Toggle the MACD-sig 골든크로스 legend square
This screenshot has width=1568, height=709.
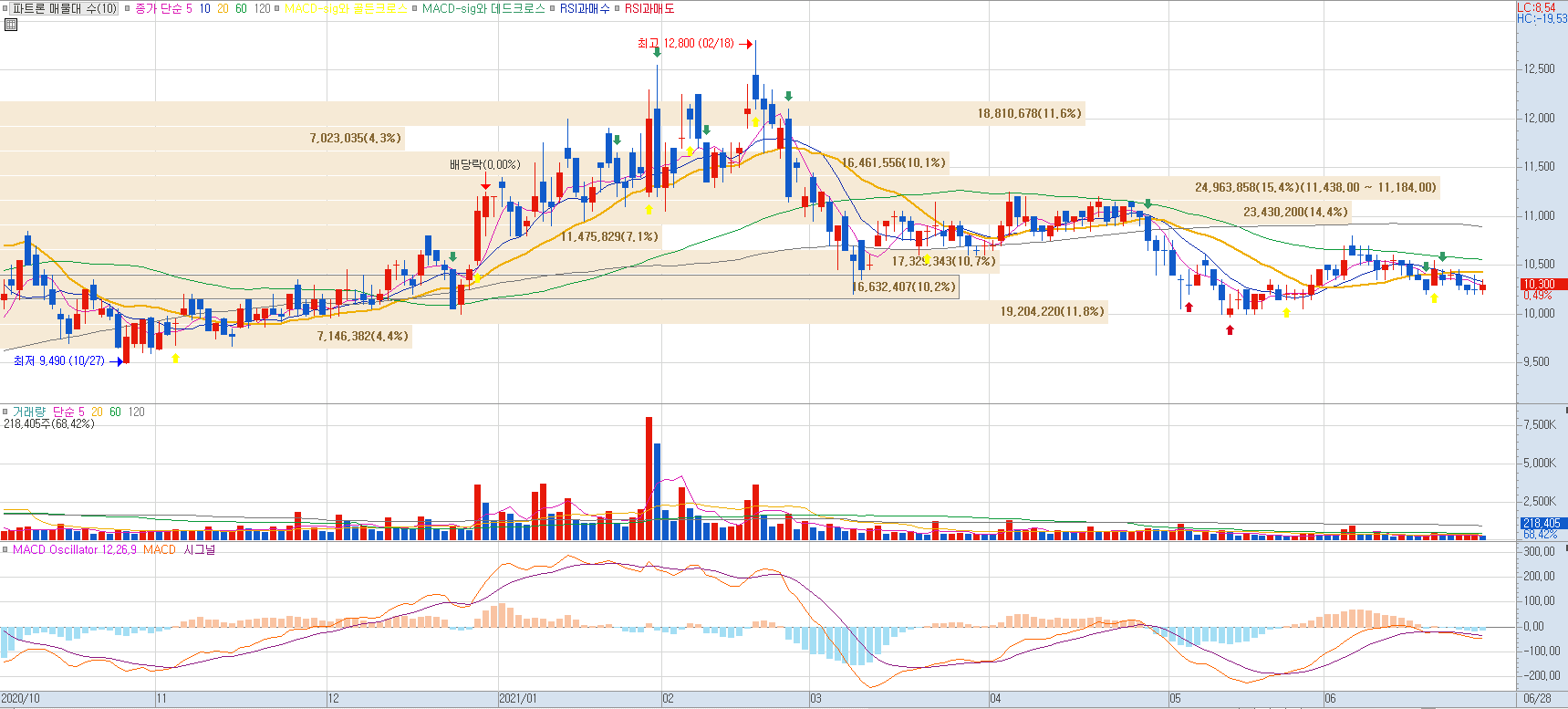point(278,8)
